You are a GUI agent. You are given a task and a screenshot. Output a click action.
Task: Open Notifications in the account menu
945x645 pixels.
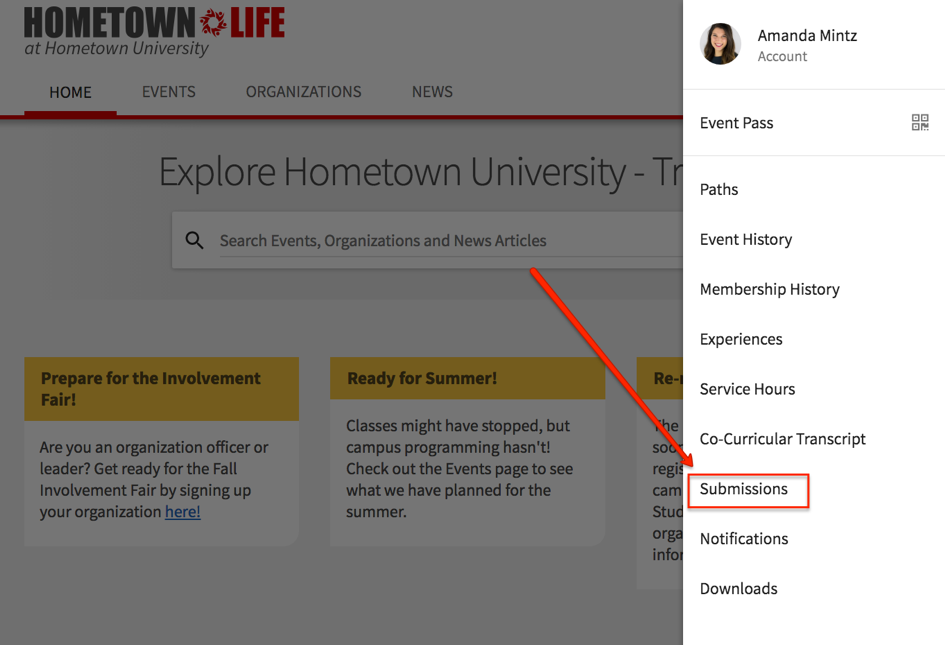(744, 539)
